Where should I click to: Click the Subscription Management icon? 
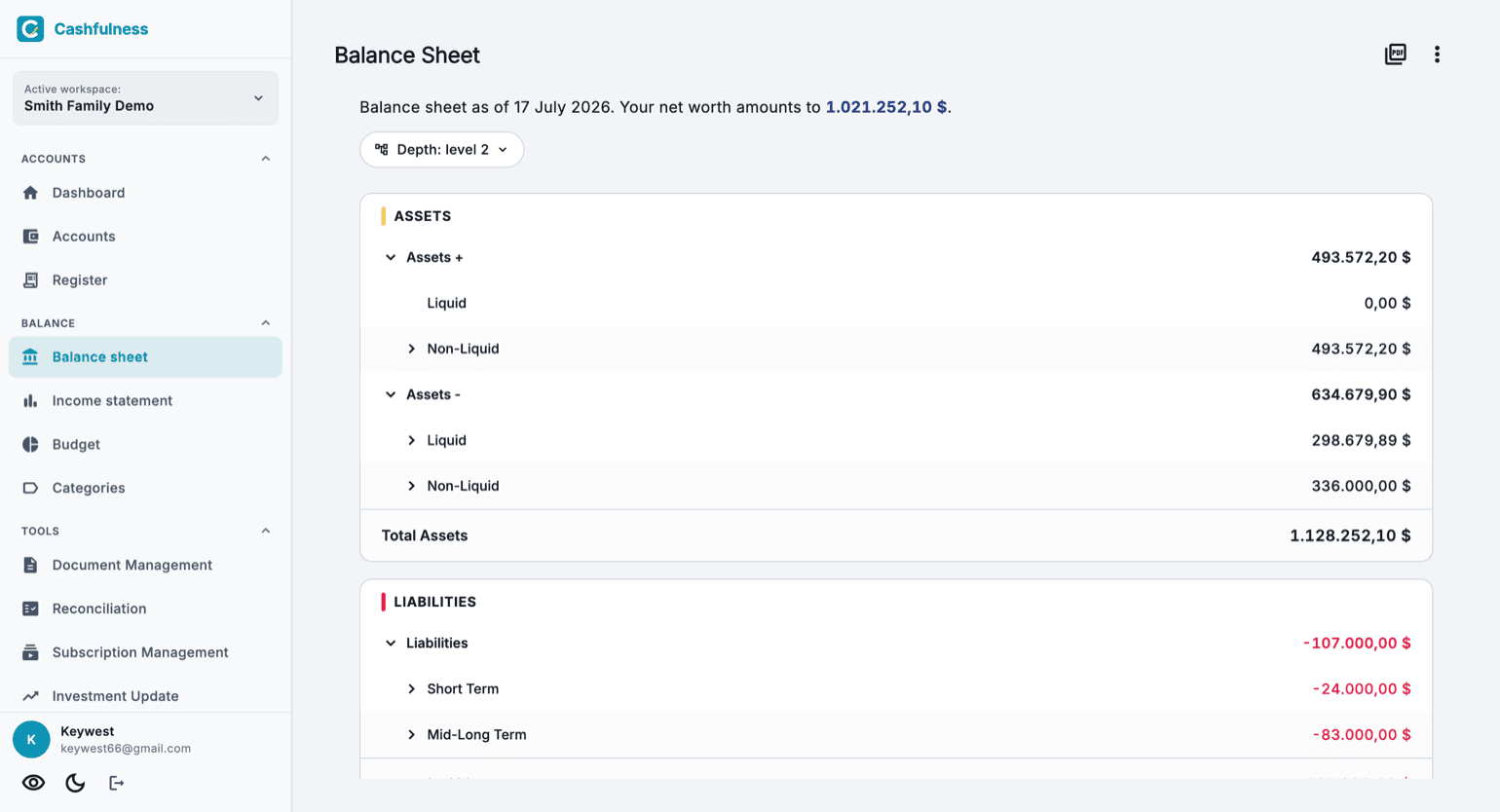pos(30,652)
